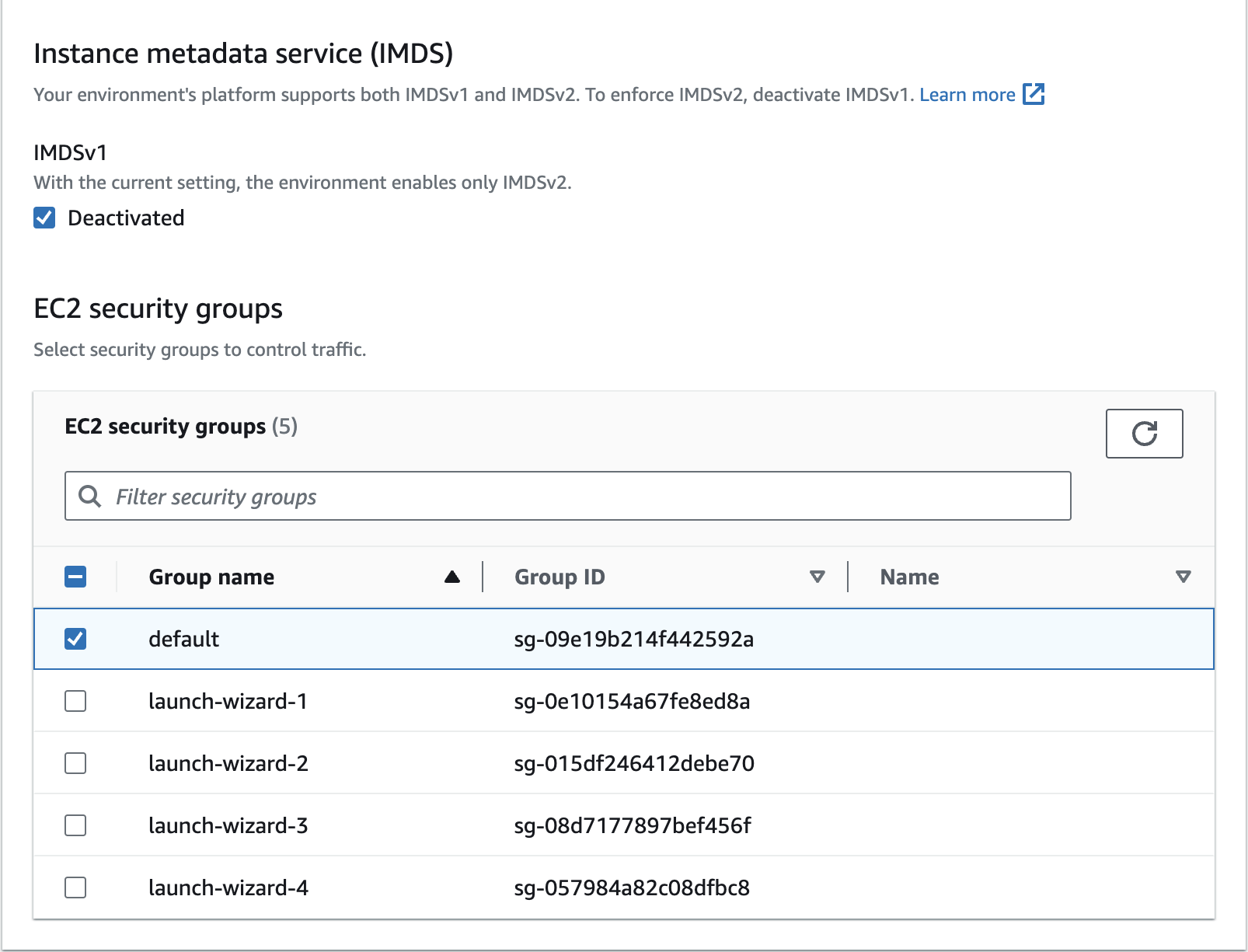Check the launch-wizard-2 security group
The image size is (1248, 952).
75,763
